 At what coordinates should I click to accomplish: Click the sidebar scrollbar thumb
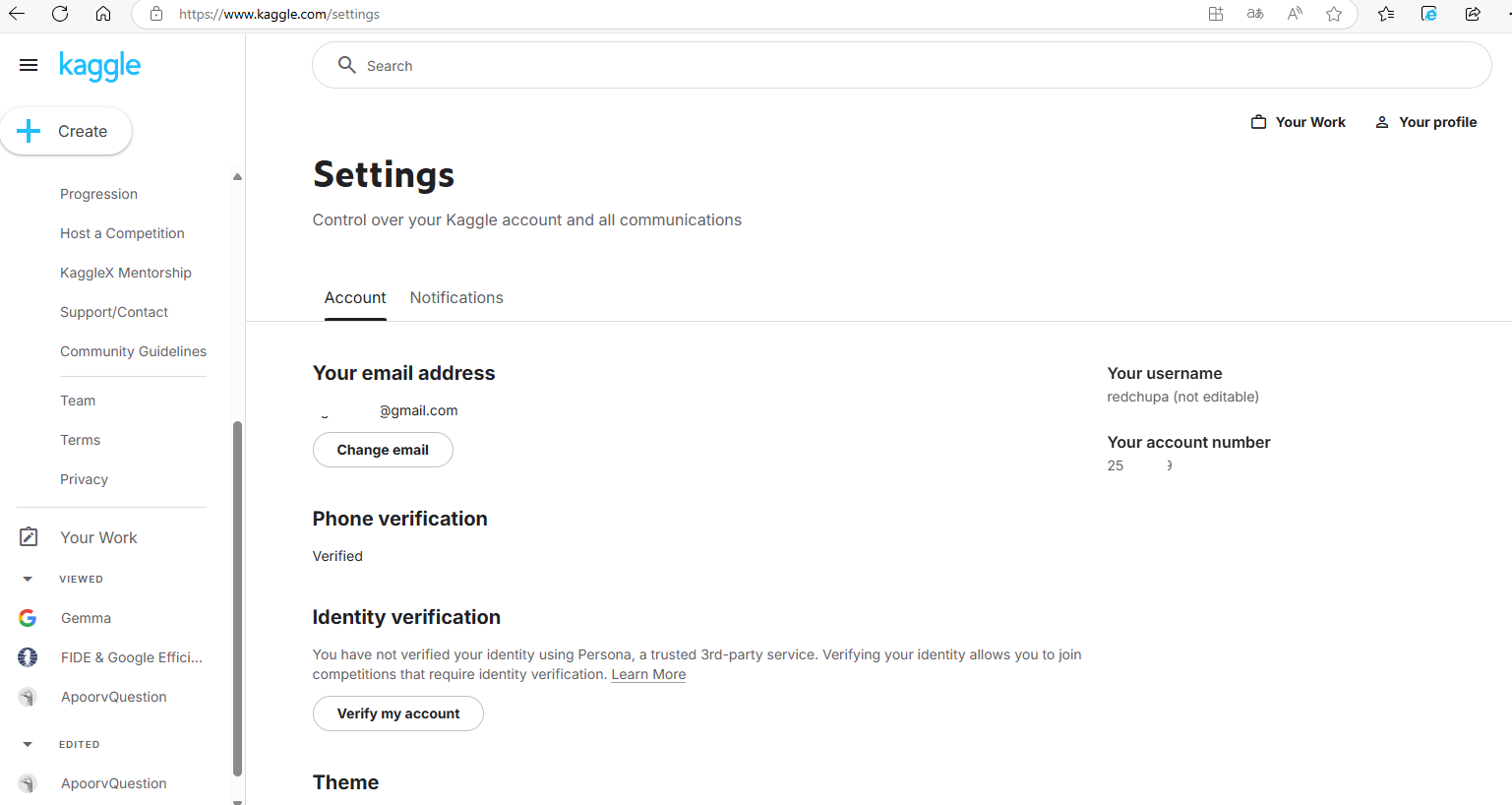pyautogui.click(x=237, y=598)
